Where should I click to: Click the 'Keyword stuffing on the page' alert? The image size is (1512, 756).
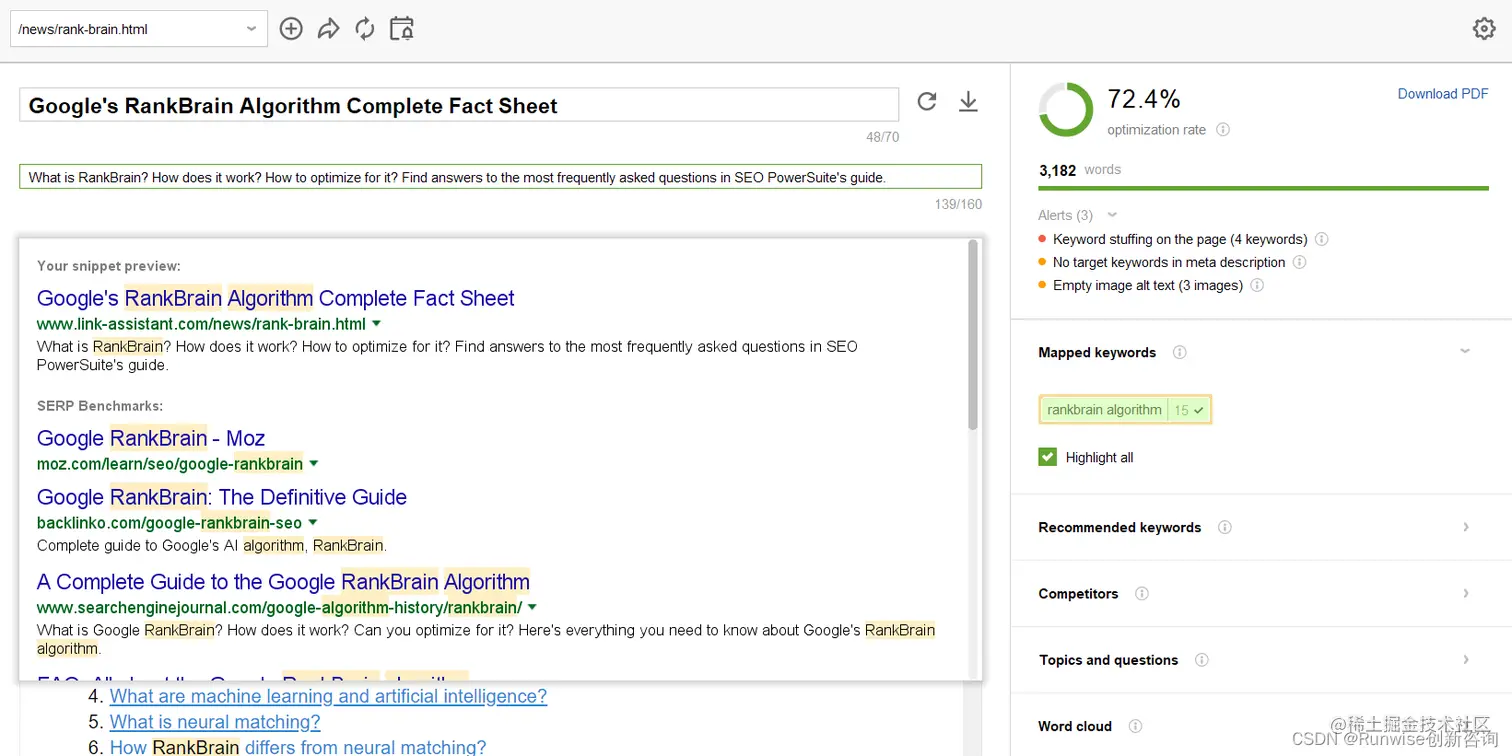coord(1180,239)
